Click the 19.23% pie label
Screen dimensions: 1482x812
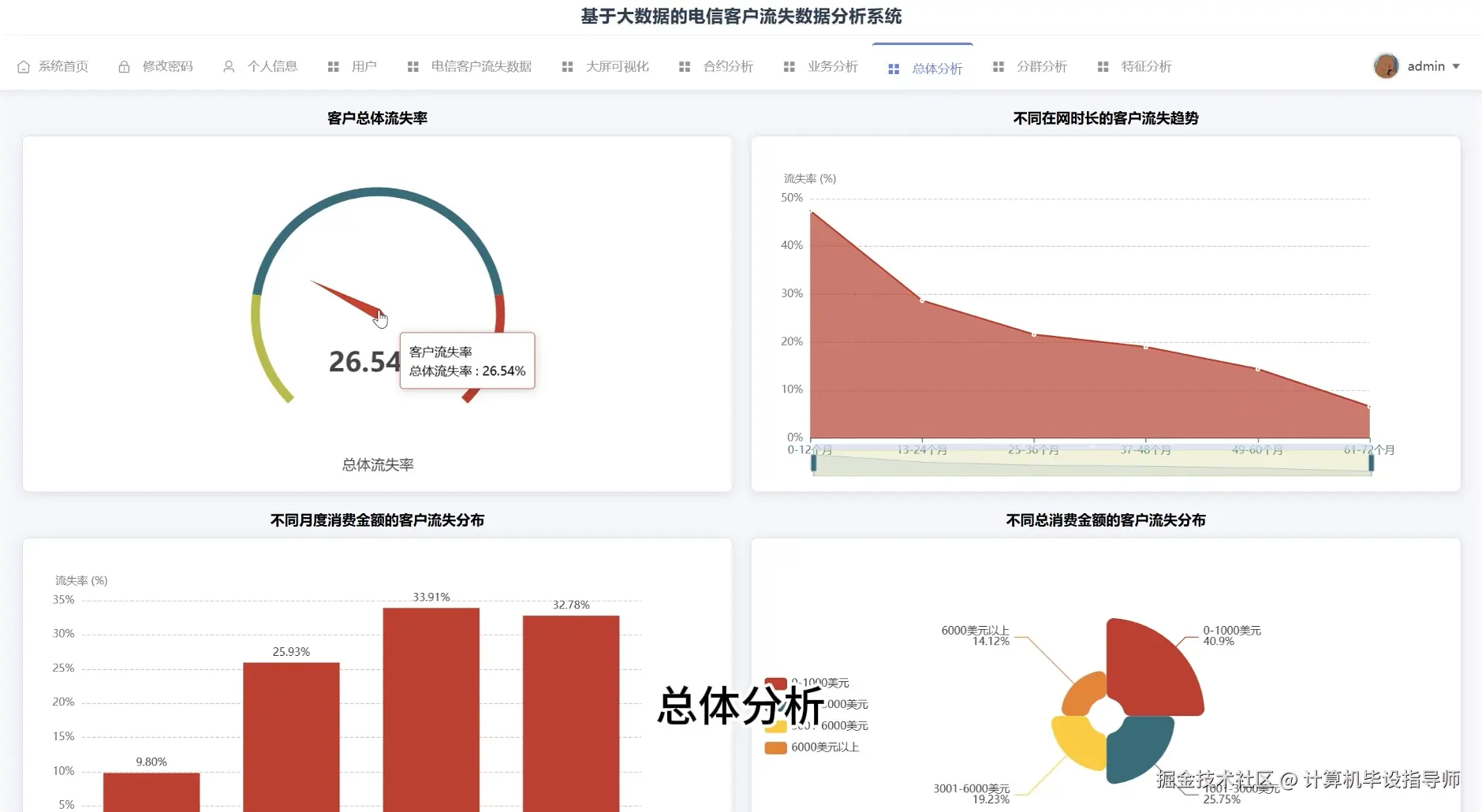(x=991, y=799)
